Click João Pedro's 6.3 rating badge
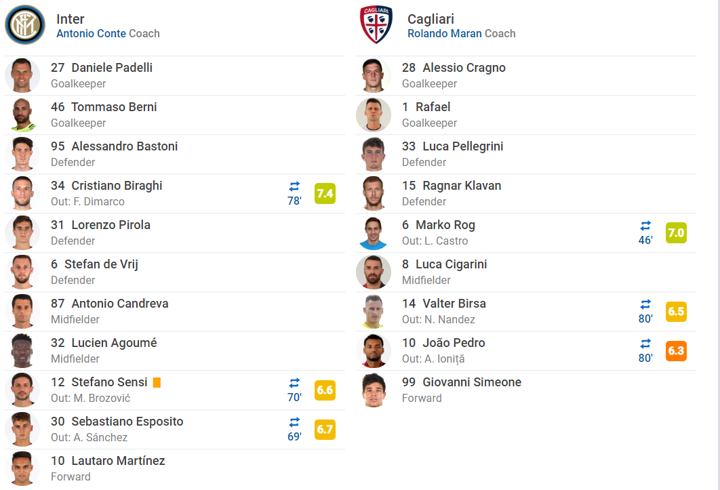Image resolution: width=720 pixels, height=490 pixels. pos(676,351)
